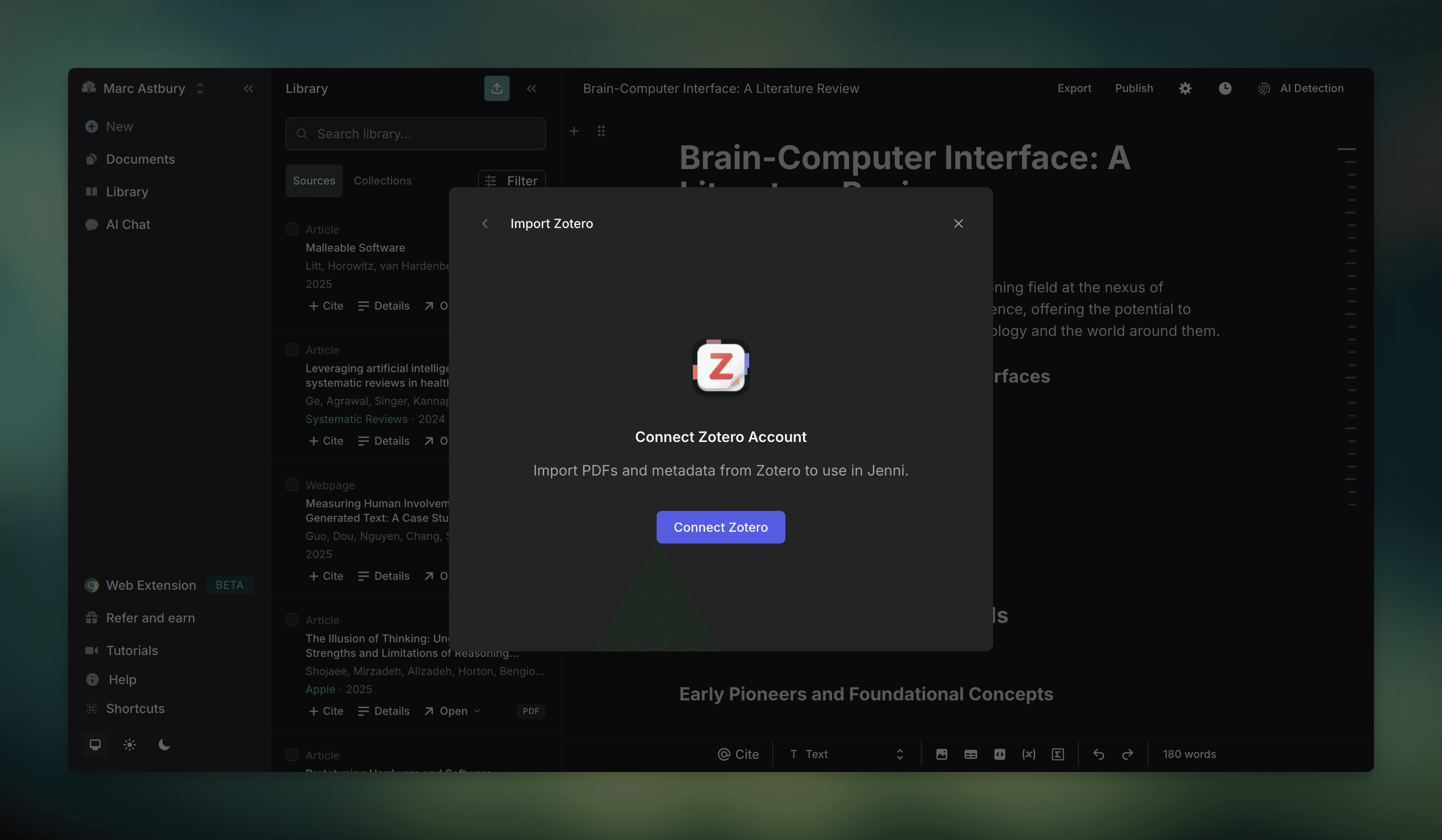The image size is (1442, 840).
Task: Show Details for The Illusion of Thinking
Action: coord(384,711)
